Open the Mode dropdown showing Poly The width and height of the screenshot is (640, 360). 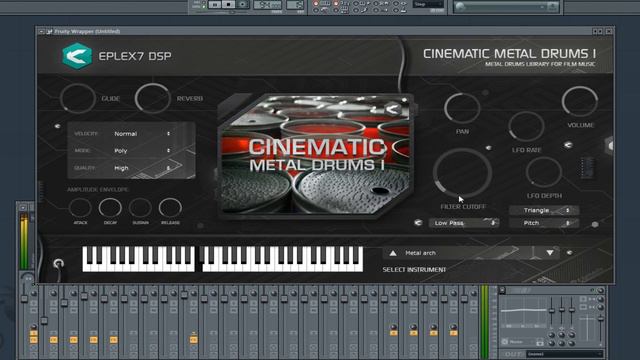point(142,151)
